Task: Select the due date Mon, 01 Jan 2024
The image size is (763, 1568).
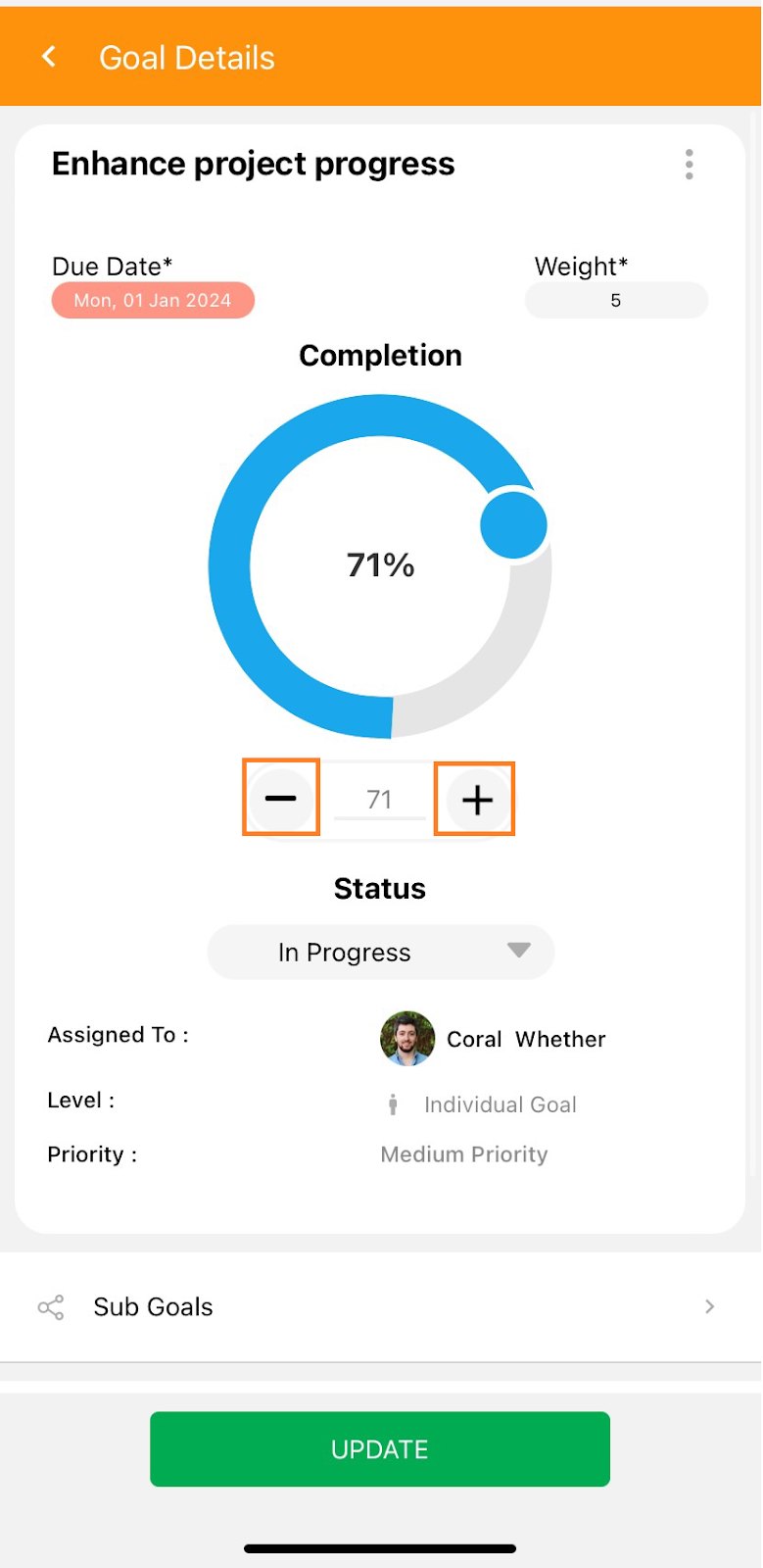Action: click(x=153, y=301)
